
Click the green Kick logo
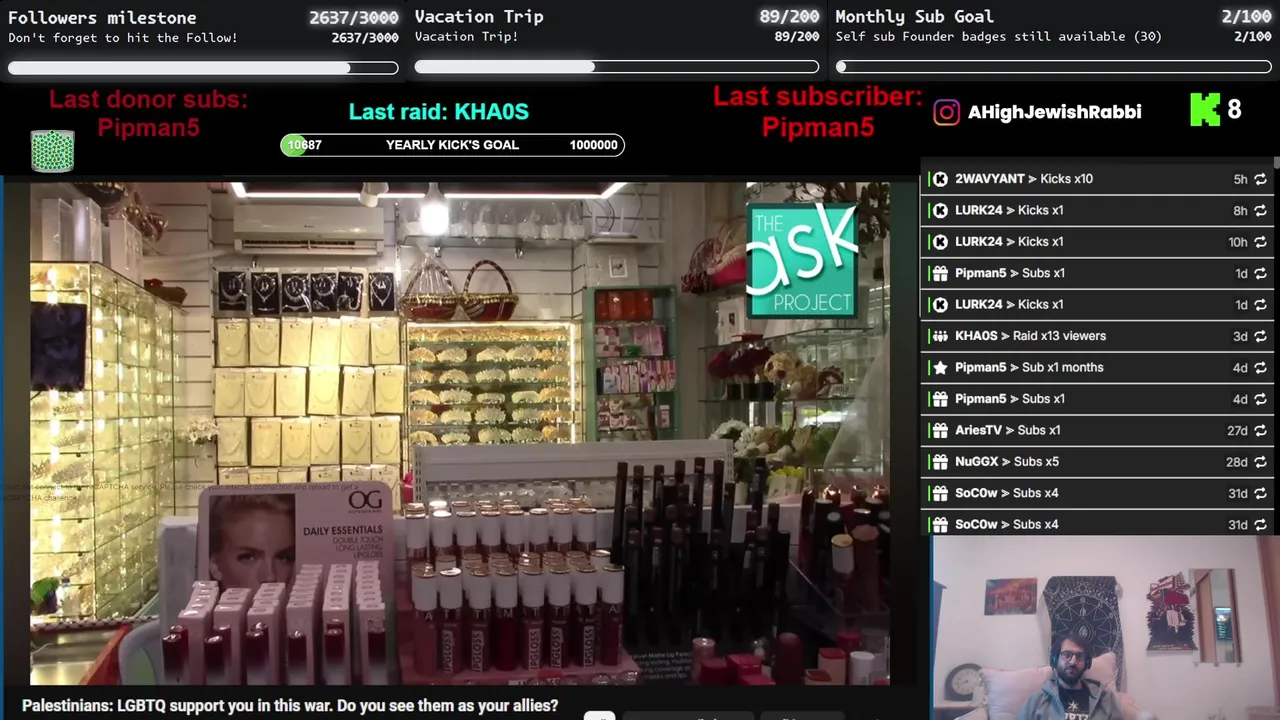point(1205,110)
